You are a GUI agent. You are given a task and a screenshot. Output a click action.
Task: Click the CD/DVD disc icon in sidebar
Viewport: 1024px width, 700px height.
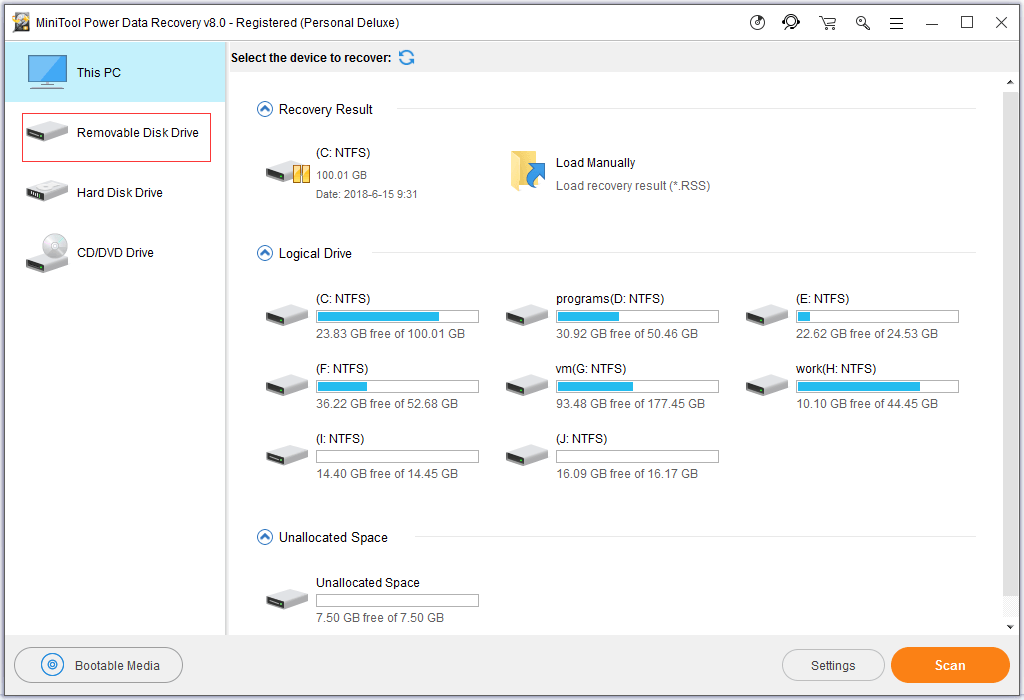47,253
